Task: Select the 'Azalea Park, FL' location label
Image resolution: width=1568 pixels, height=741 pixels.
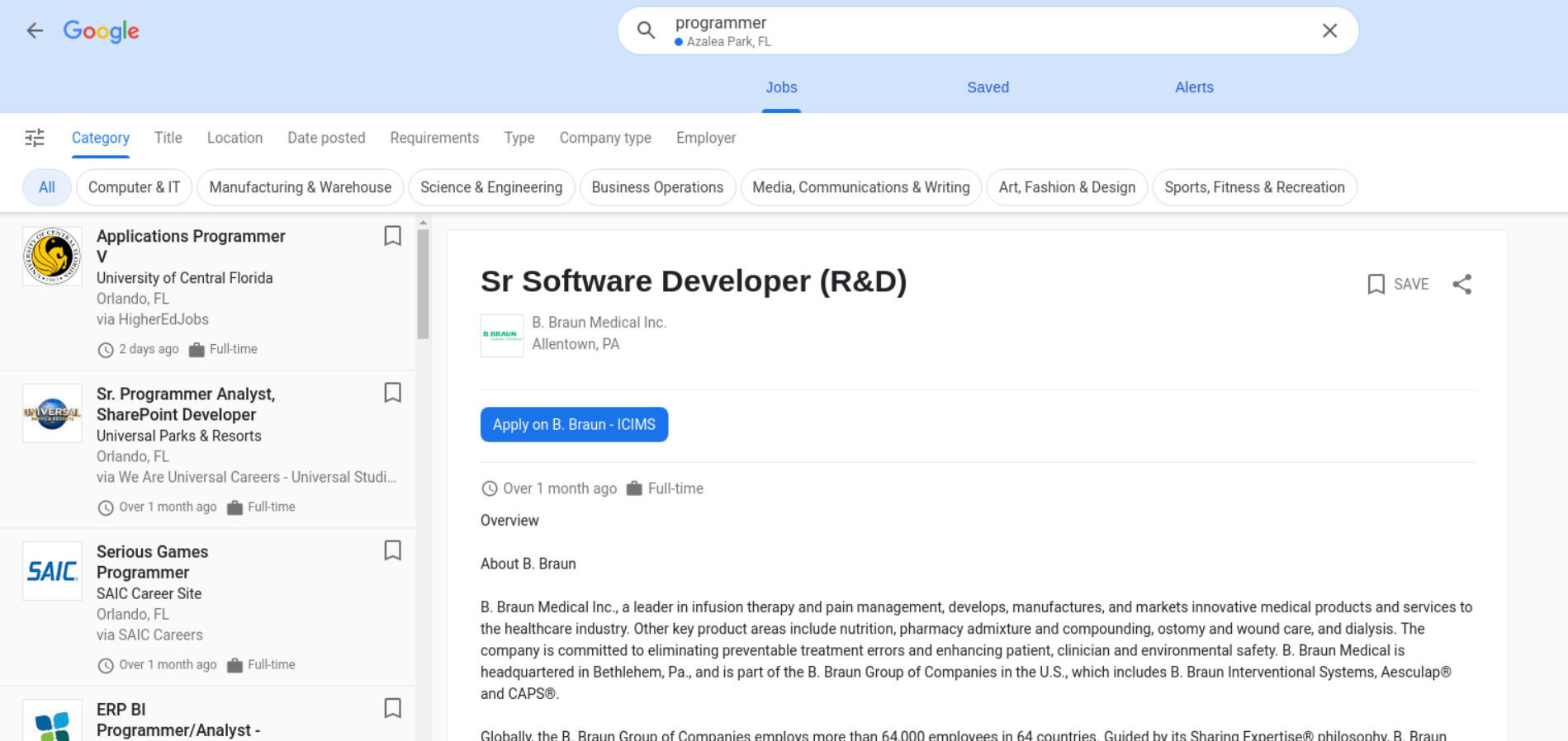Action: [x=729, y=41]
